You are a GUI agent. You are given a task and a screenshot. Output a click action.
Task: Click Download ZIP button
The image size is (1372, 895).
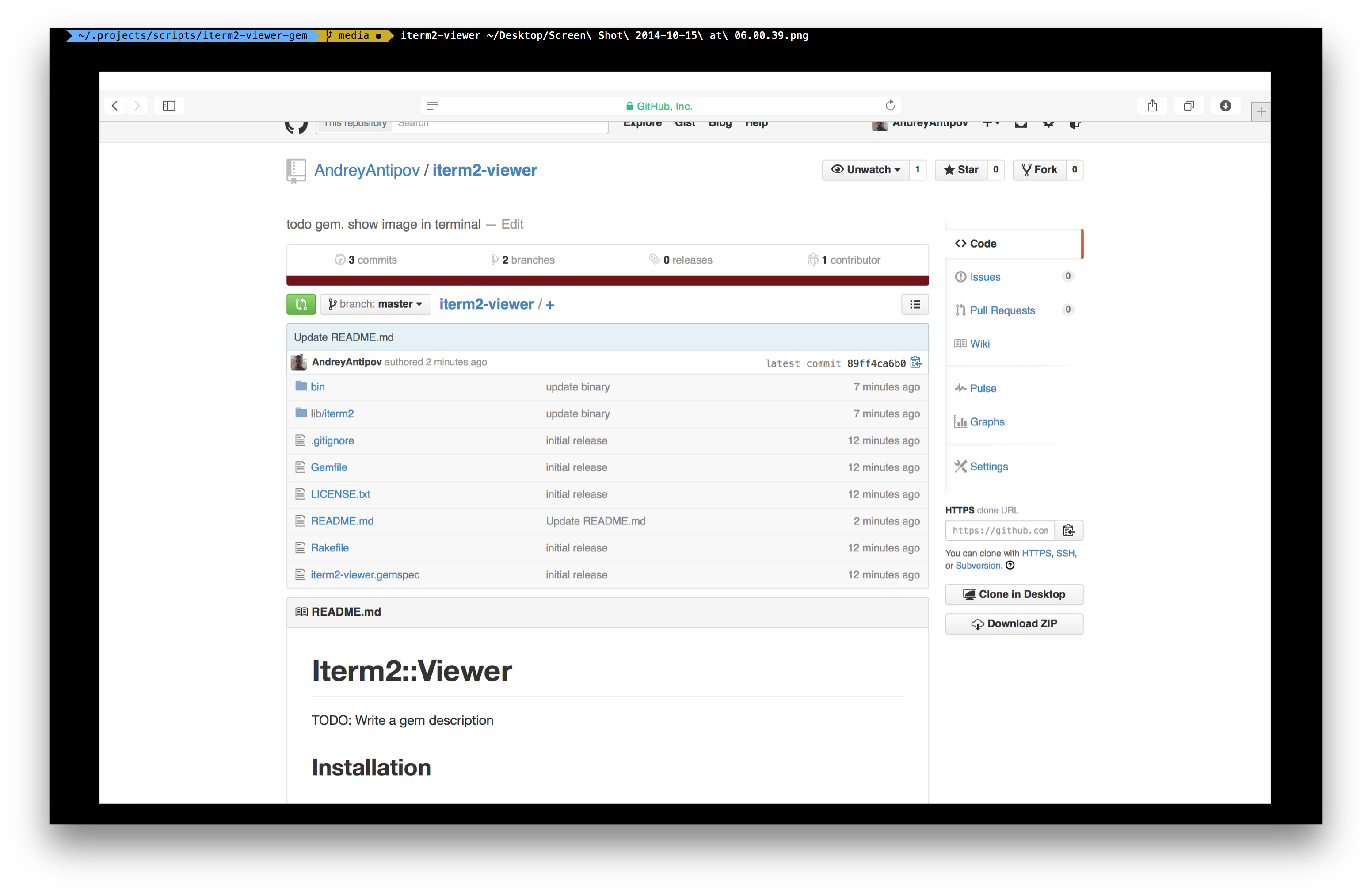(1014, 623)
